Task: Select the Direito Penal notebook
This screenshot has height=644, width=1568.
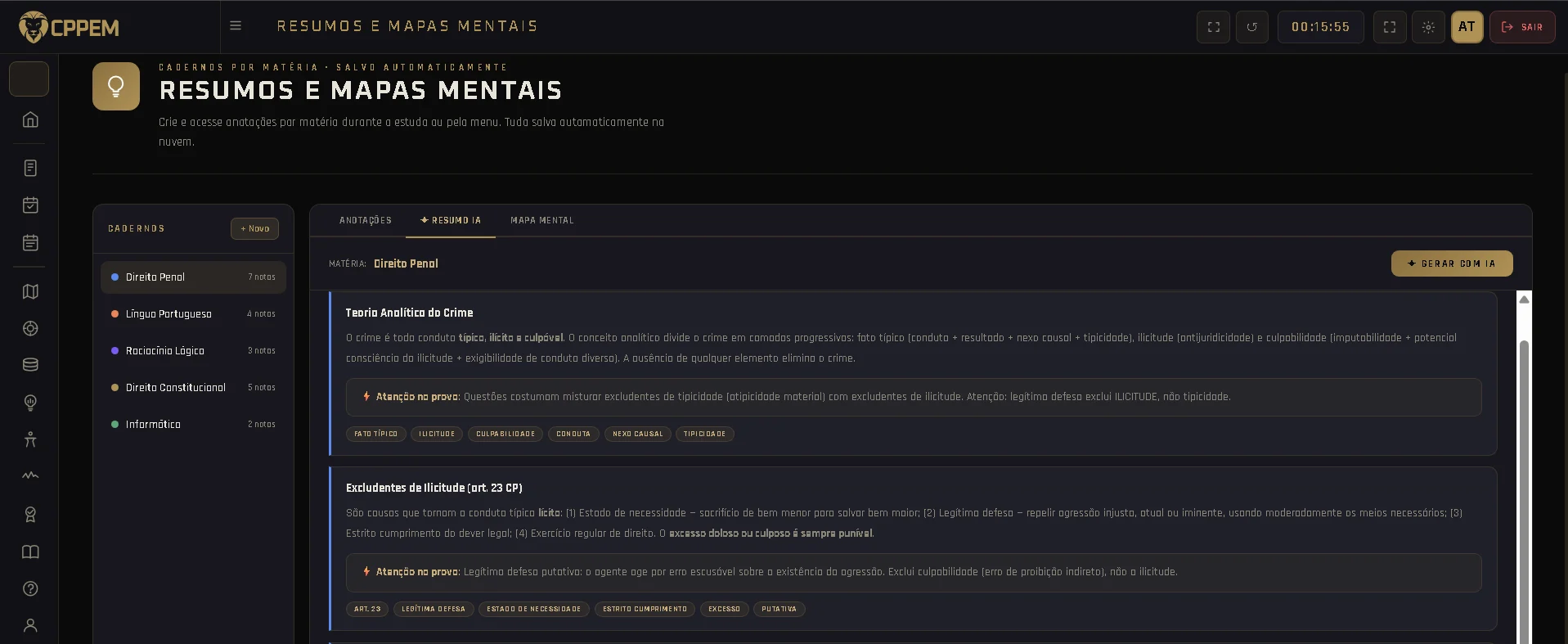Action: (x=193, y=277)
